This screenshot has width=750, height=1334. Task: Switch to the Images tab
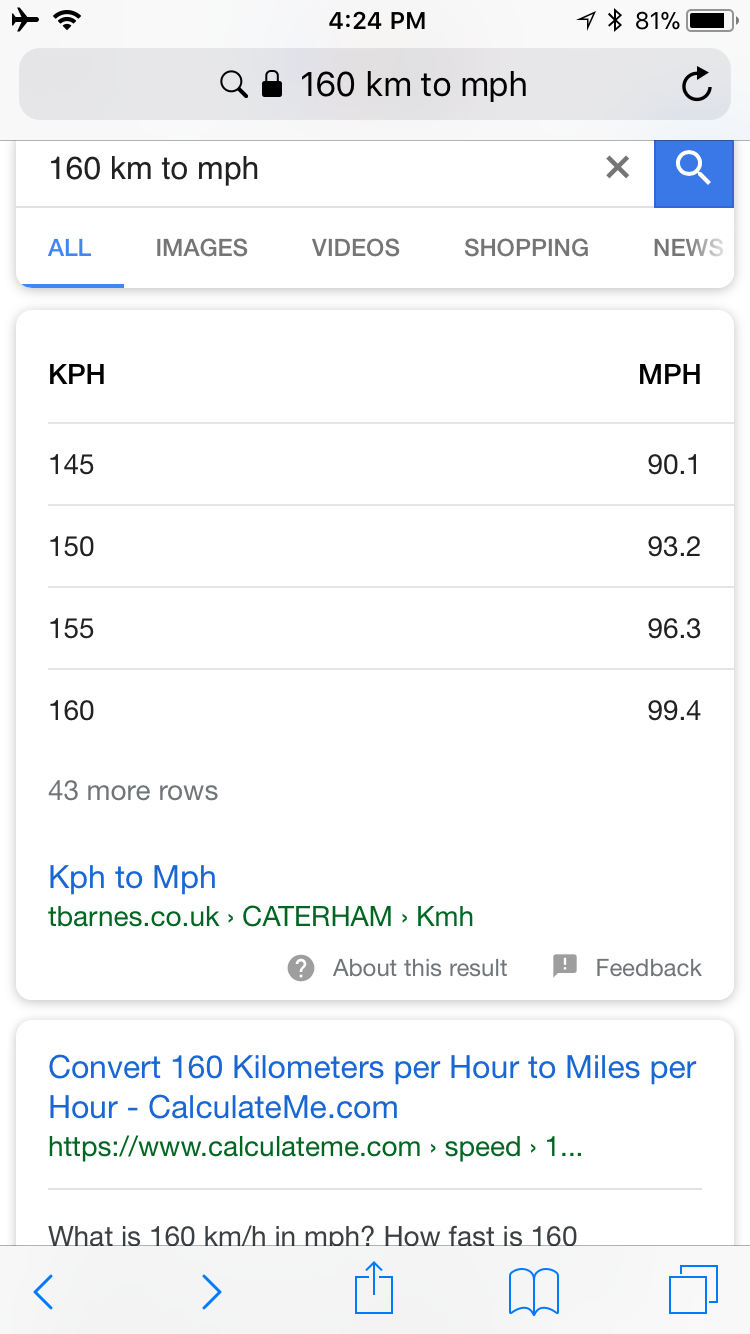tap(201, 248)
